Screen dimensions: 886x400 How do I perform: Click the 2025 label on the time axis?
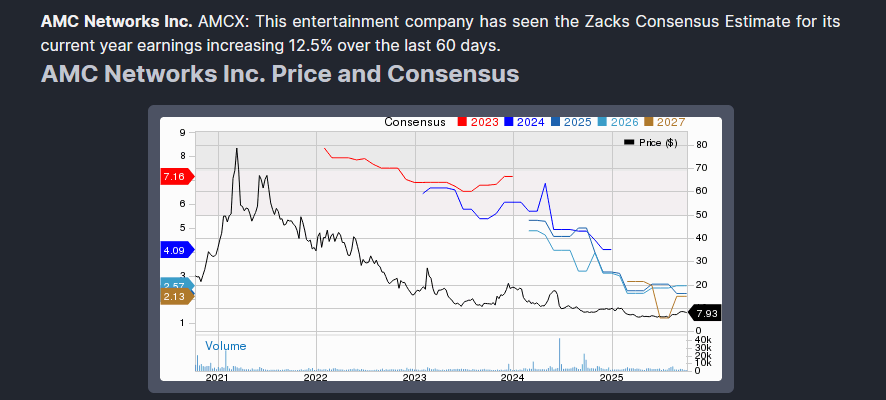click(x=611, y=378)
